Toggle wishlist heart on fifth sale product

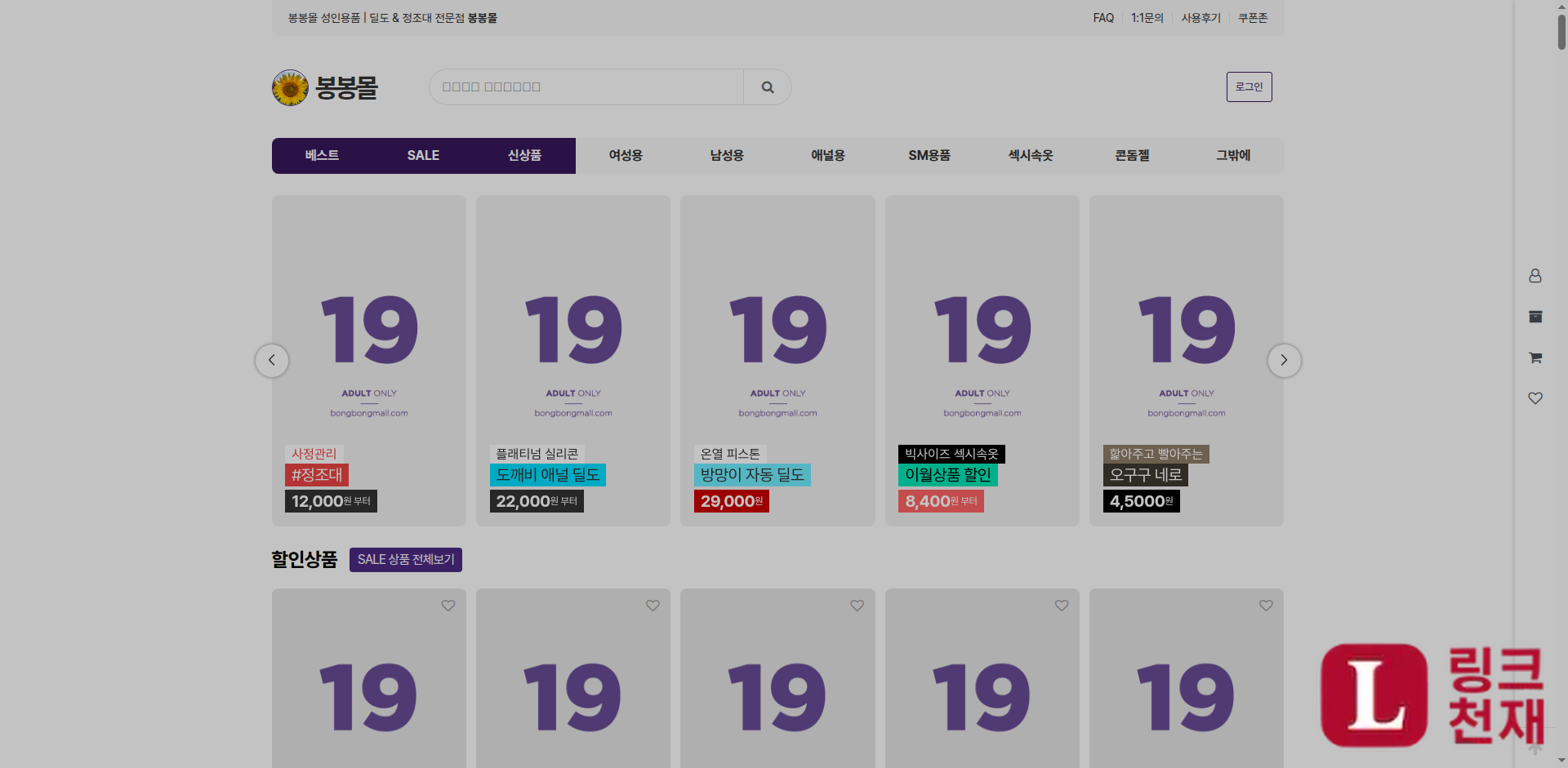click(1266, 606)
